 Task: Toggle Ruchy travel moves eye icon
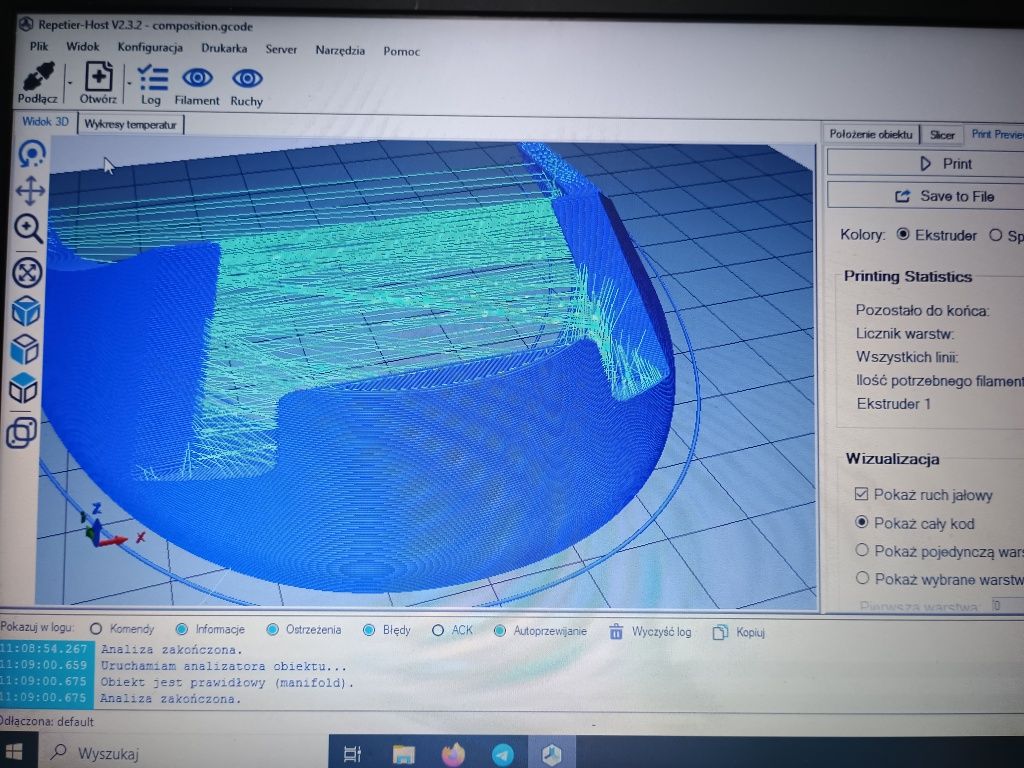click(x=247, y=79)
